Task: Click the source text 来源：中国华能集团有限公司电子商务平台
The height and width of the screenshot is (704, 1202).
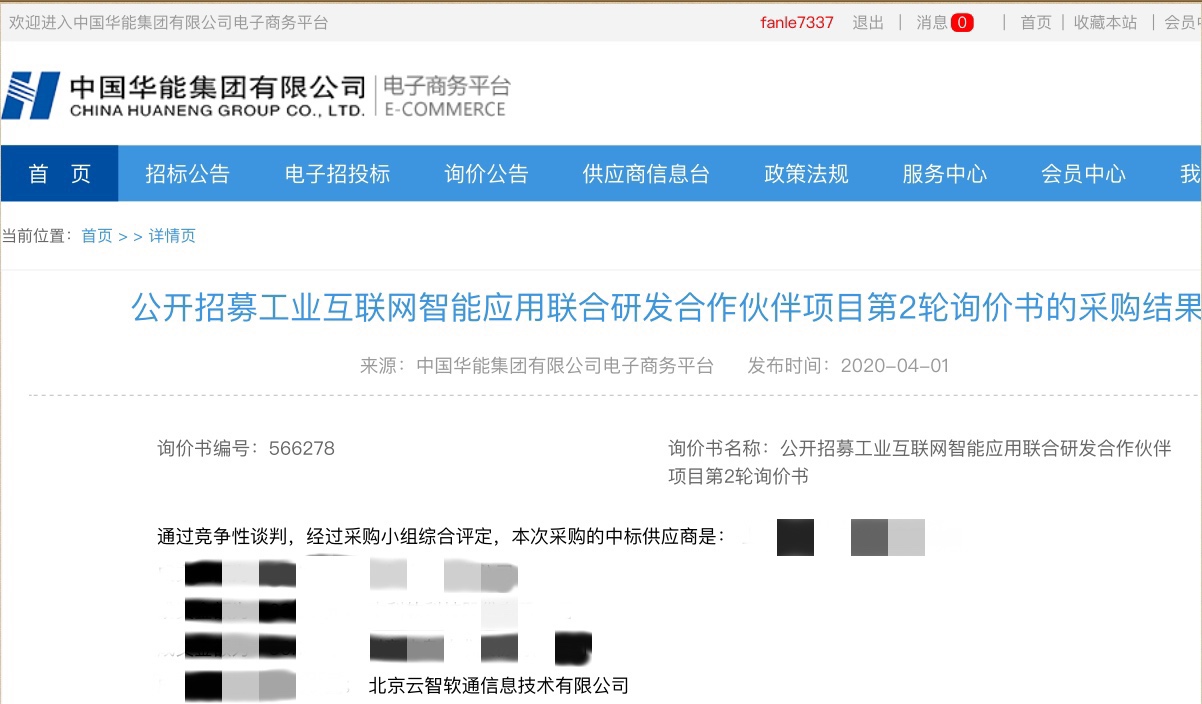Action: [x=537, y=365]
